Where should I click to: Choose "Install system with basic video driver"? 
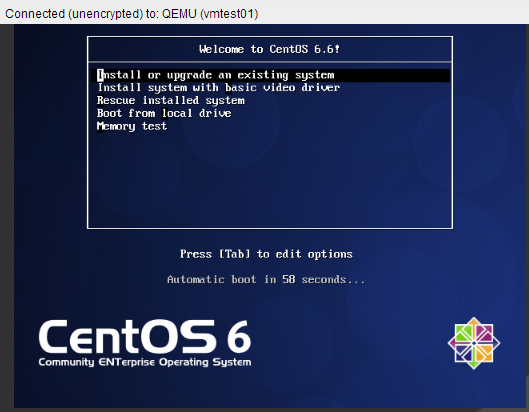pyautogui.click(x=218, y=88)
